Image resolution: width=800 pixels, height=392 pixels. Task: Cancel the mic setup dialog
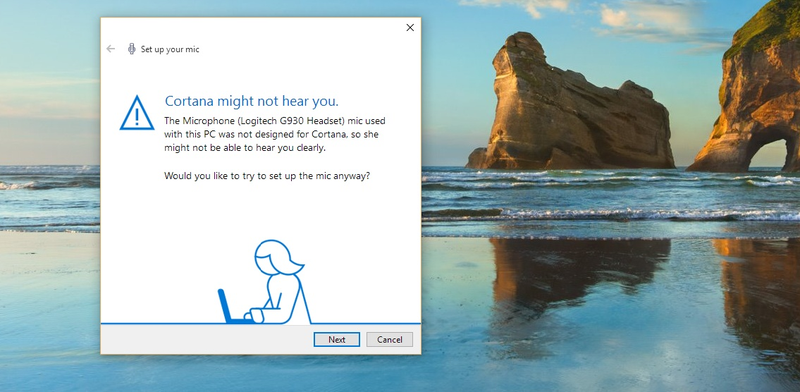[x=389, y=339]
